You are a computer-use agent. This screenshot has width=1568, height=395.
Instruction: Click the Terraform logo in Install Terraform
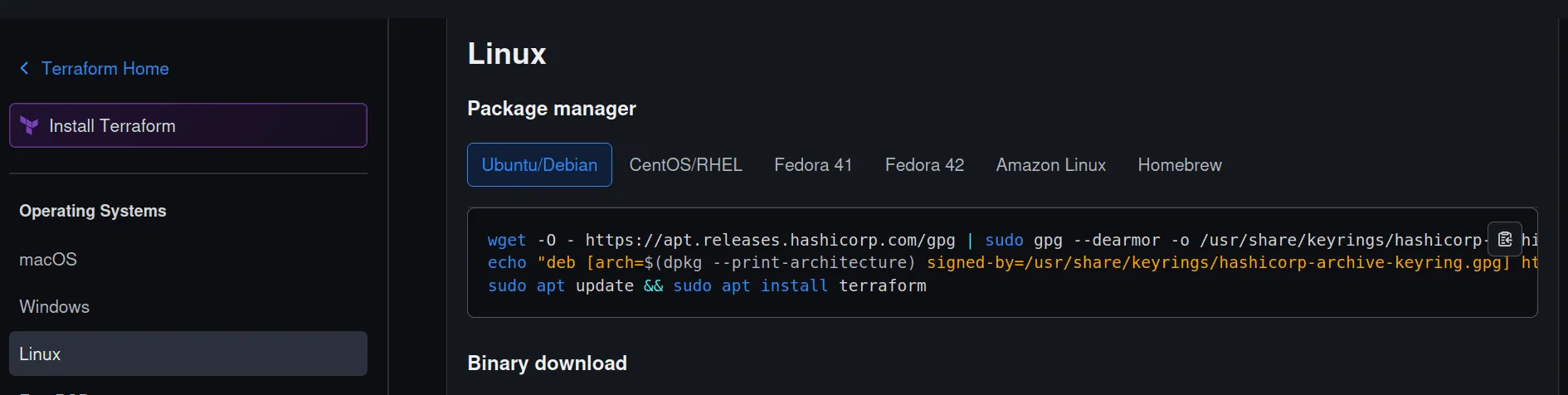click(29, 125)
